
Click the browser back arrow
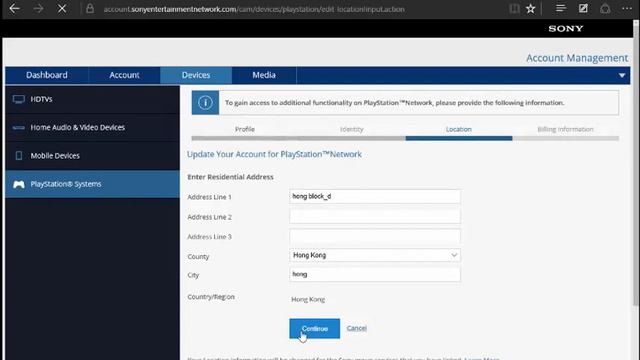point(14,9)
